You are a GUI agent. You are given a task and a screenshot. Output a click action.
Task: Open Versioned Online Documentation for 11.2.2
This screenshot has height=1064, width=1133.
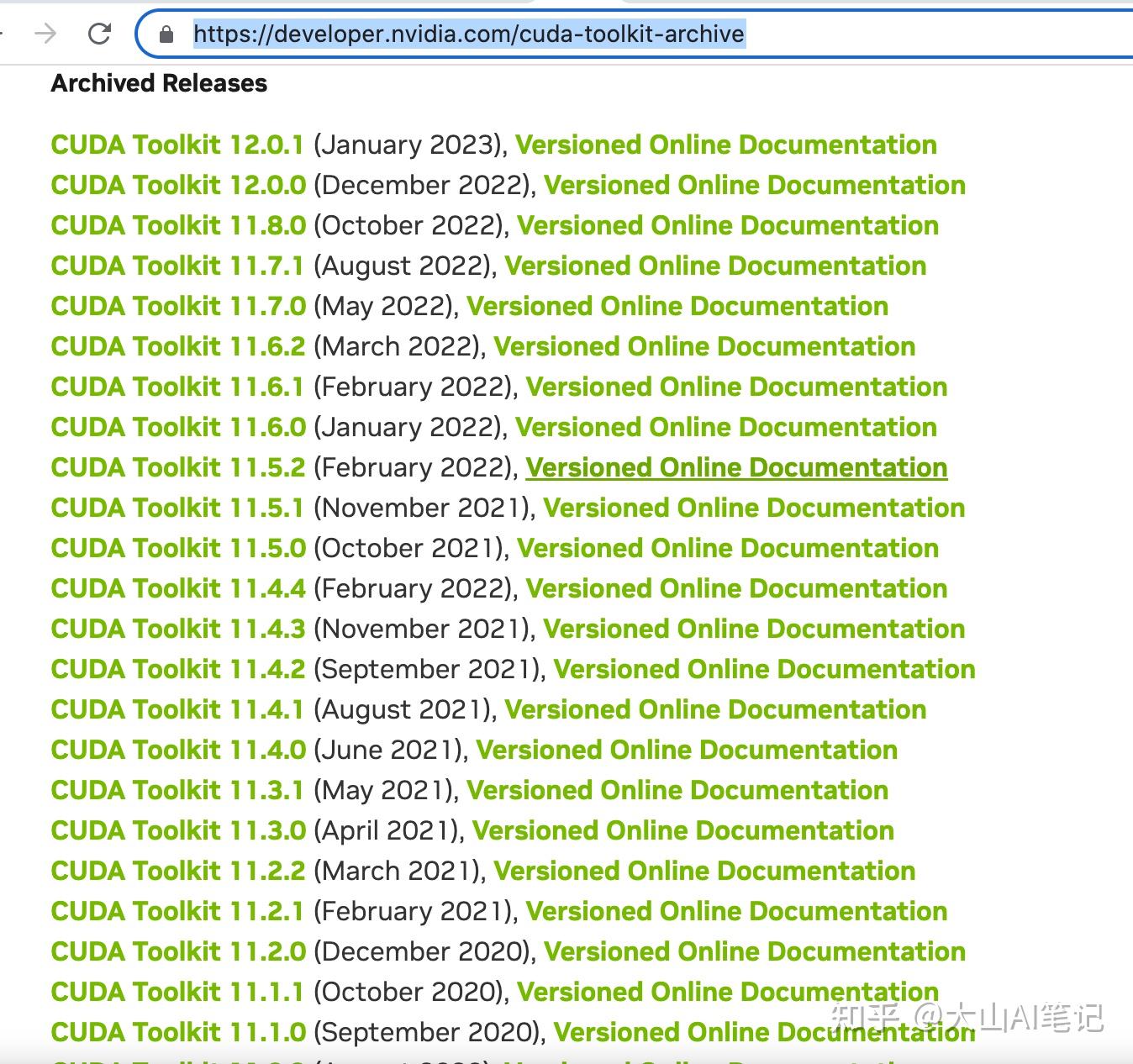[x=706, y=871]
